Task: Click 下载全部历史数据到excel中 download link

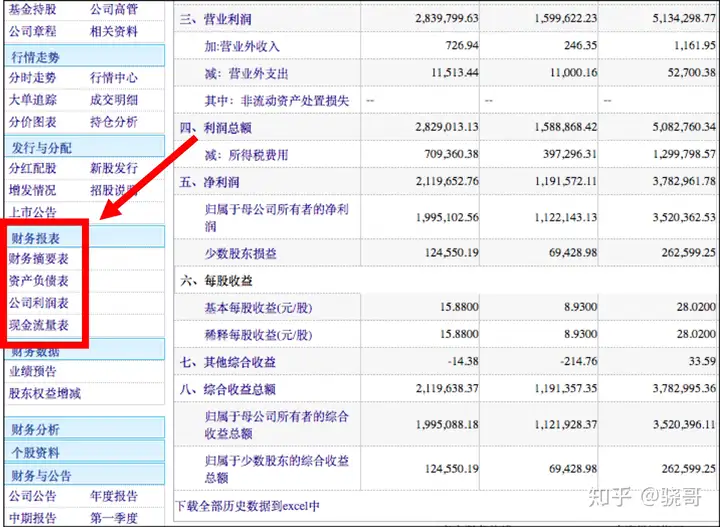Action: (x=247, y=506)
